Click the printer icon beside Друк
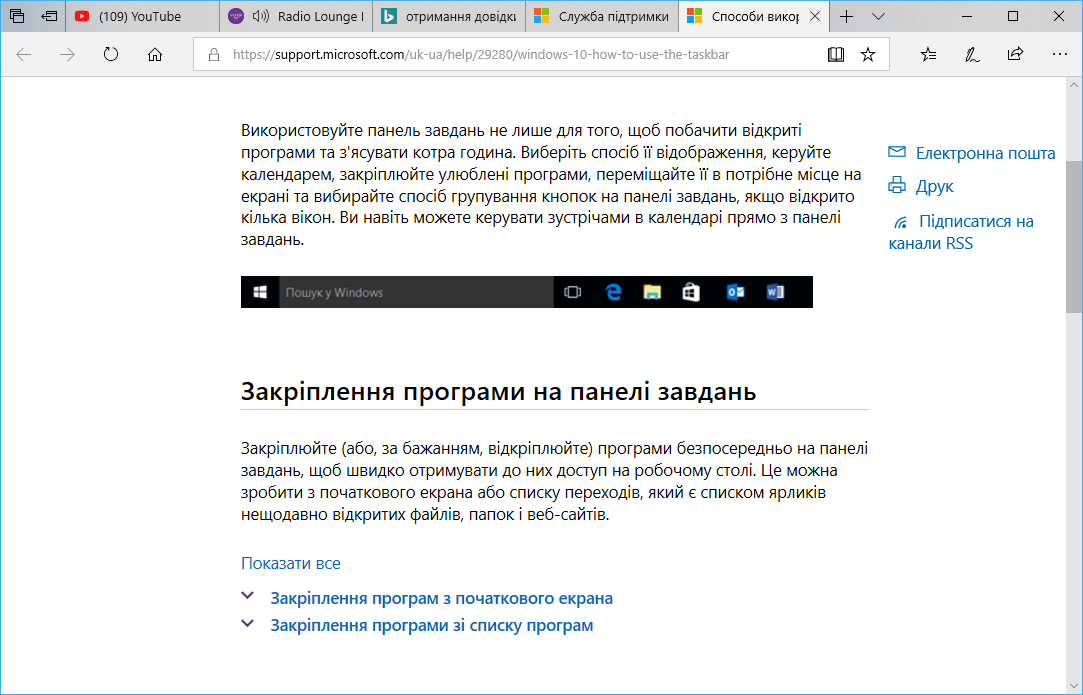 897,184
